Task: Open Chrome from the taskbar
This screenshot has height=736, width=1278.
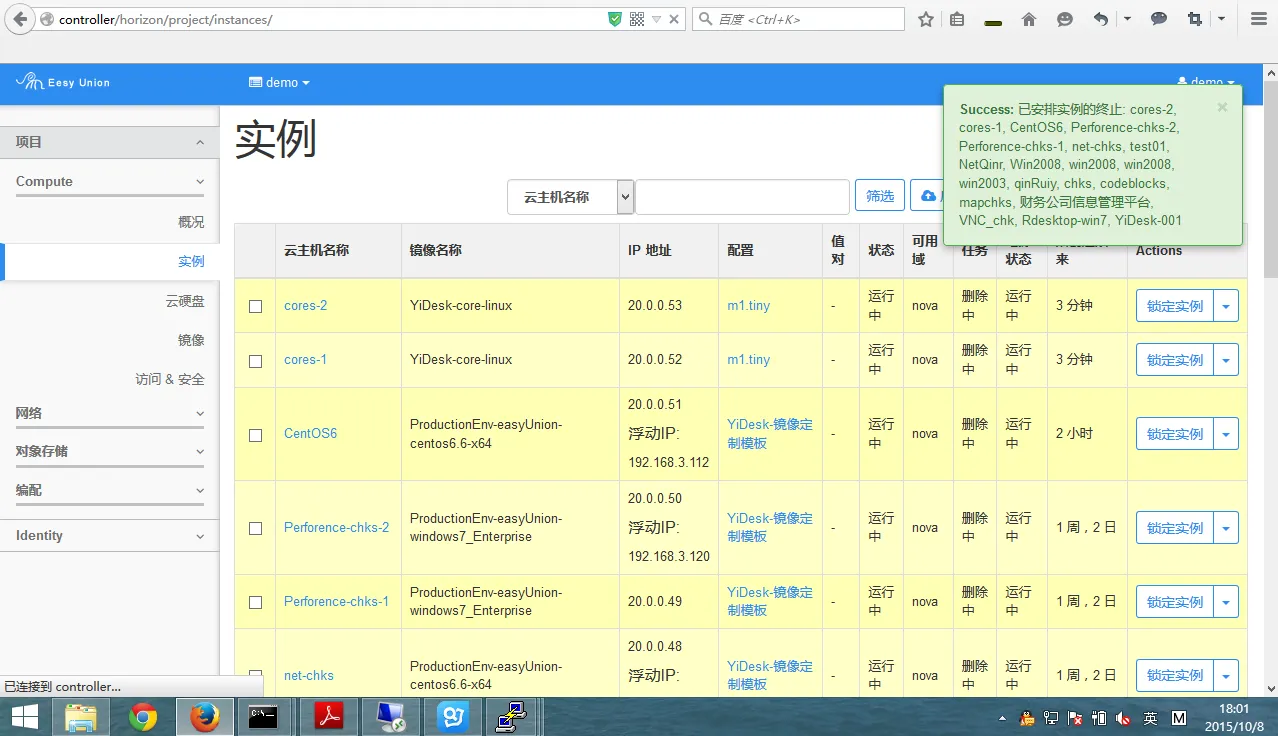Action: coord(143,716)
